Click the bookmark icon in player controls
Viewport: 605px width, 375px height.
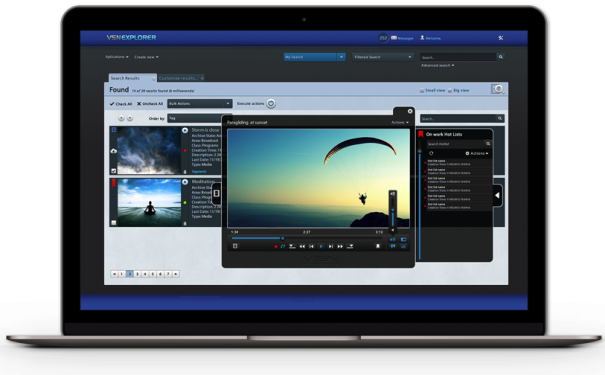pos(378,246)
